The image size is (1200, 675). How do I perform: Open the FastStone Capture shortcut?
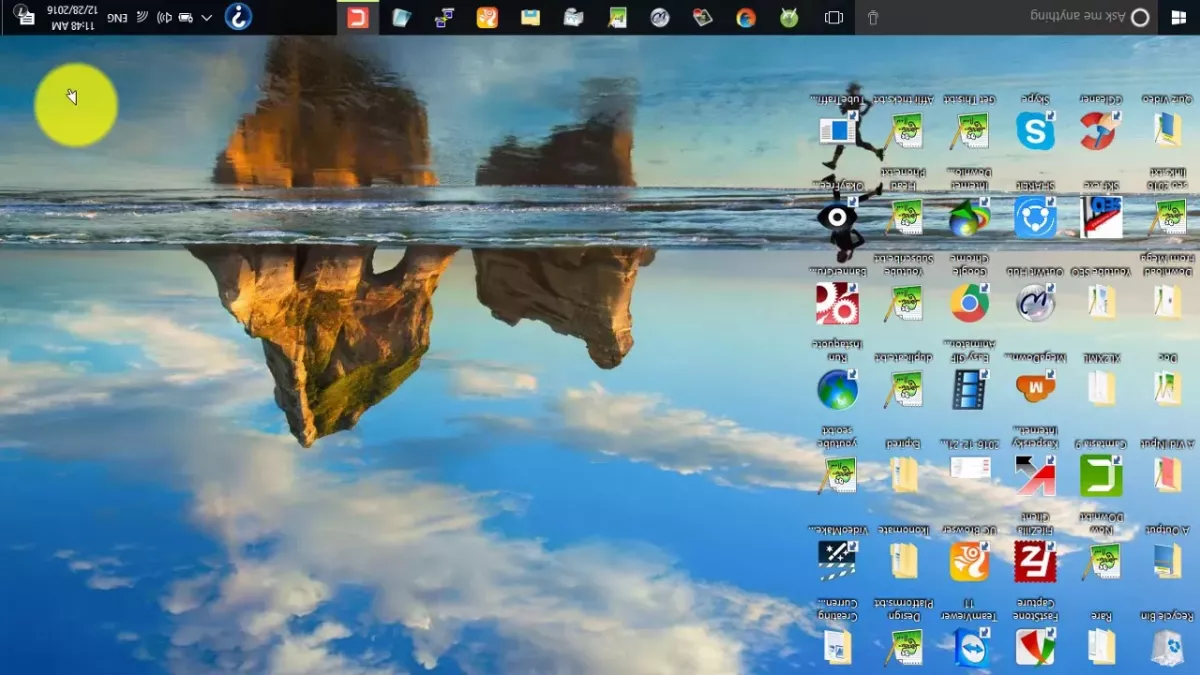click(1035, 647)
